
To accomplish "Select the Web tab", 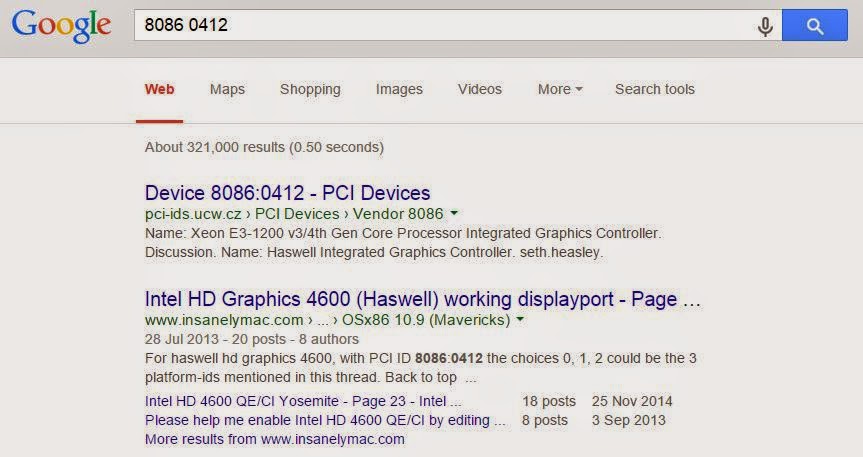I will tap(160, 89).
